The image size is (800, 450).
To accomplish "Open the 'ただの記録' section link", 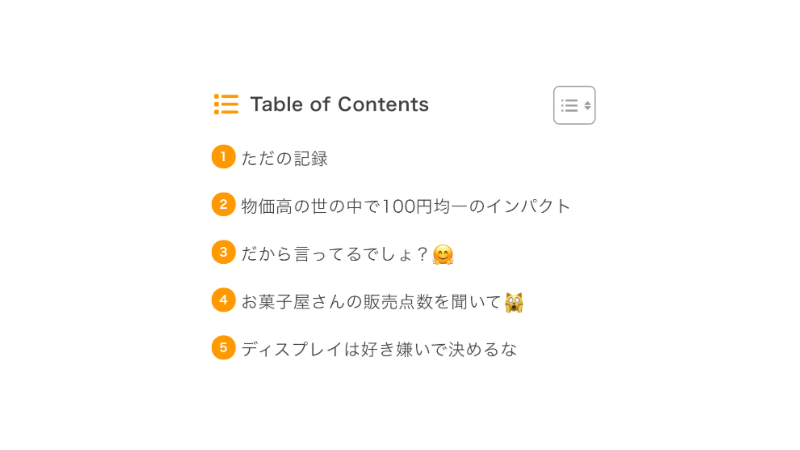I will pyautogui.click(x=284, y=158).
